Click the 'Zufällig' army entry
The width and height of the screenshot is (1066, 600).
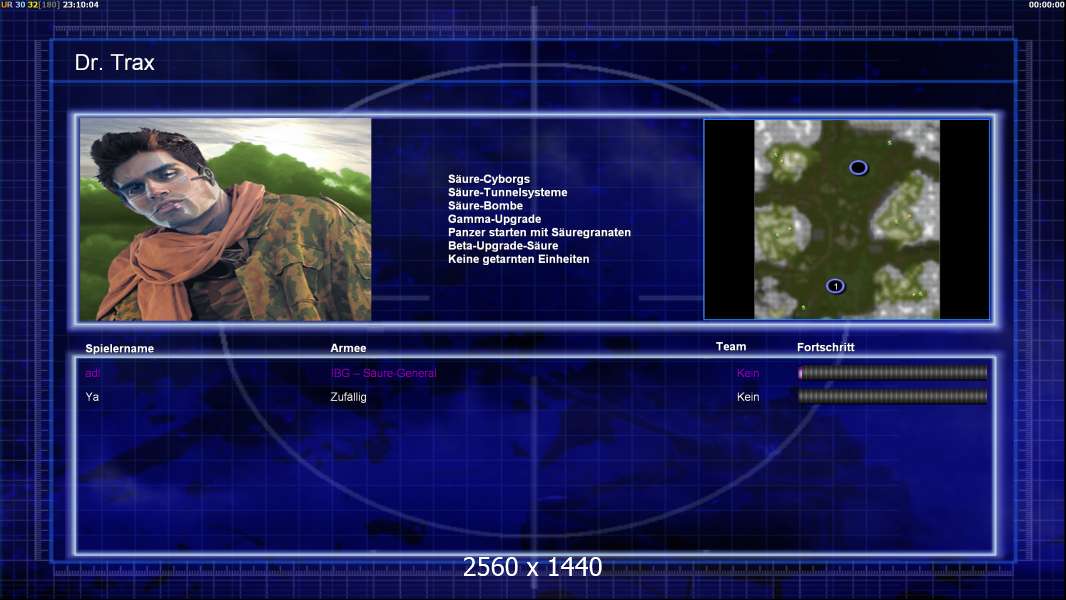348,397
